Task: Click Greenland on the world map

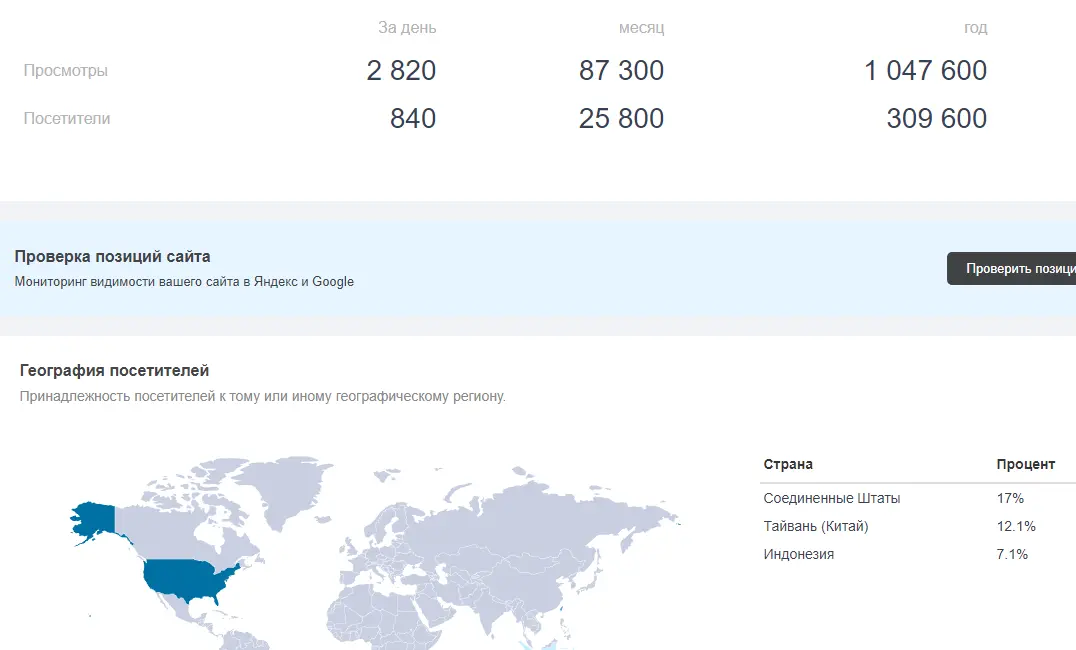Action: click(x=283, y=491)
